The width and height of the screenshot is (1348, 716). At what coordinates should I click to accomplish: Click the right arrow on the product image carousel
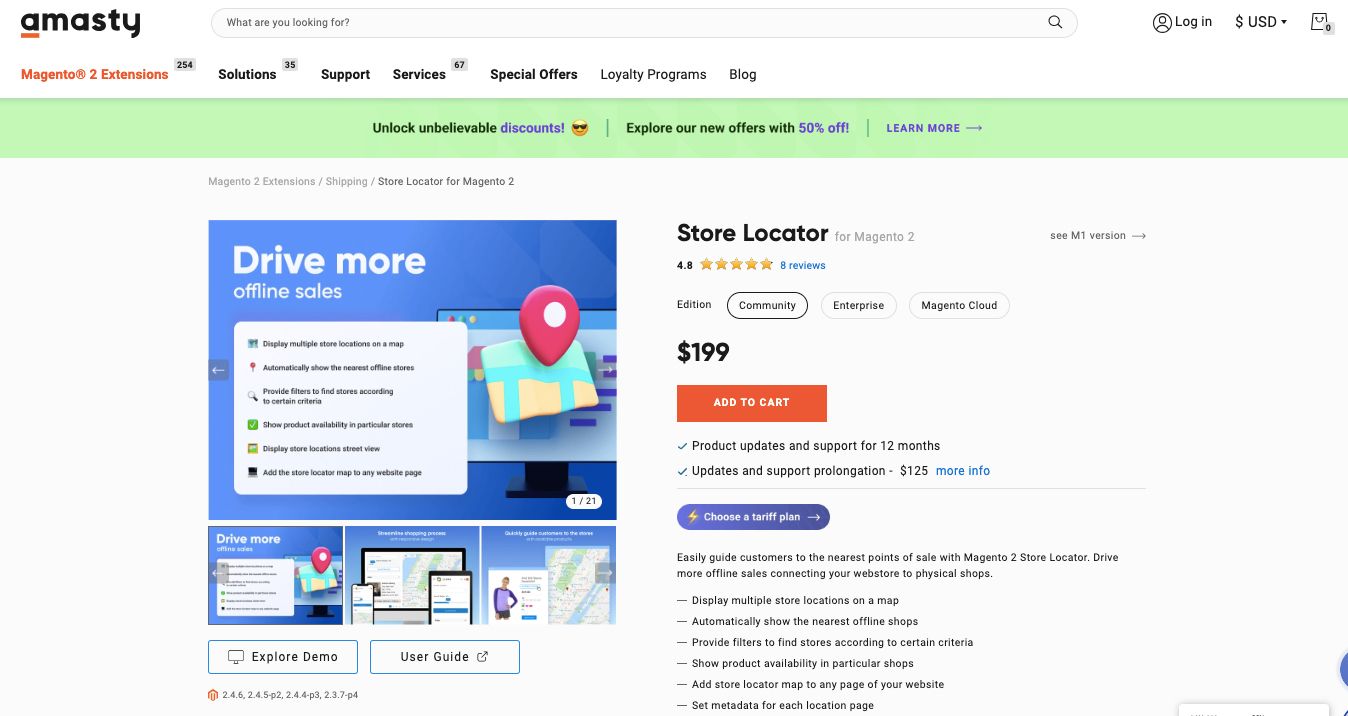tap(606, 369)
